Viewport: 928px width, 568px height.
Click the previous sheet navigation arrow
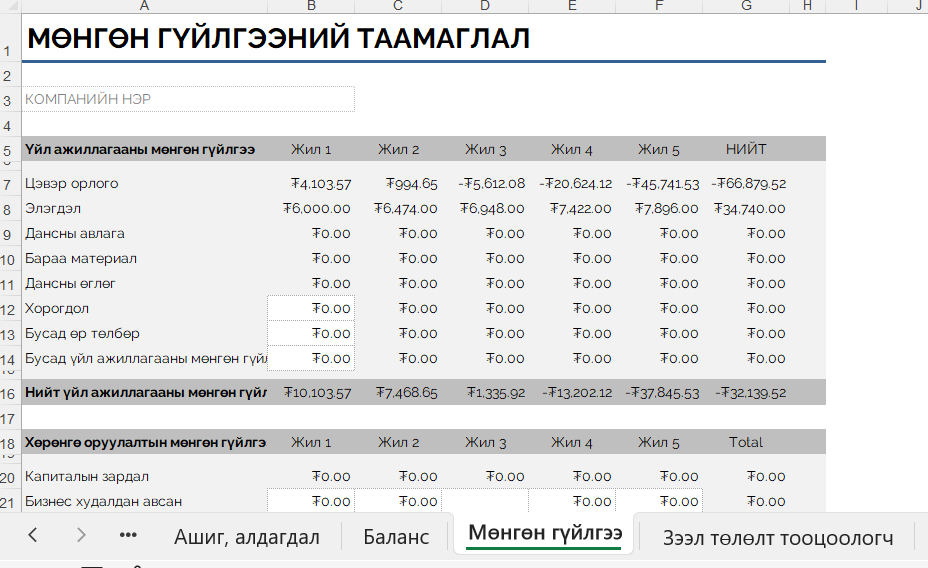click(33, 535)
